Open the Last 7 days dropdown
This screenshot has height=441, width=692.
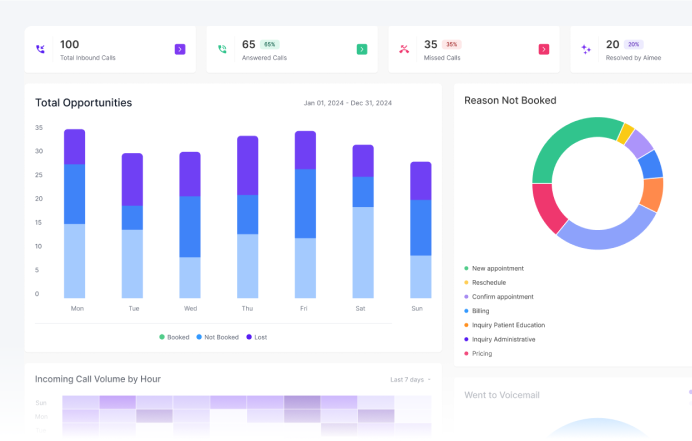(x=410, y=380)
